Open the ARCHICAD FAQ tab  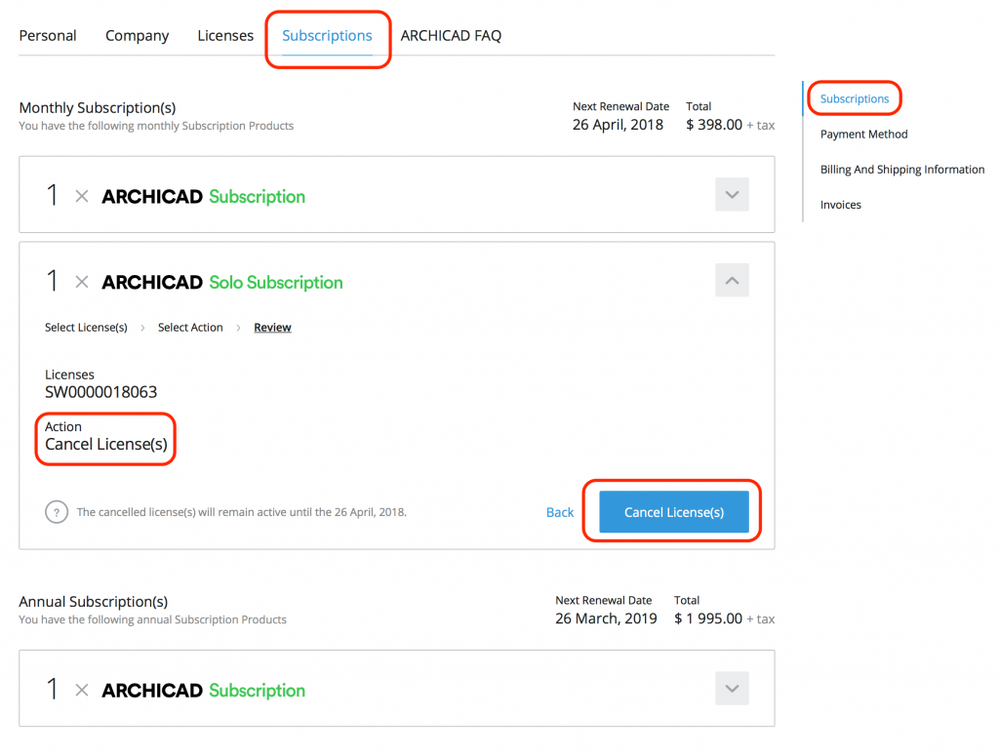(x=451, y=36)
